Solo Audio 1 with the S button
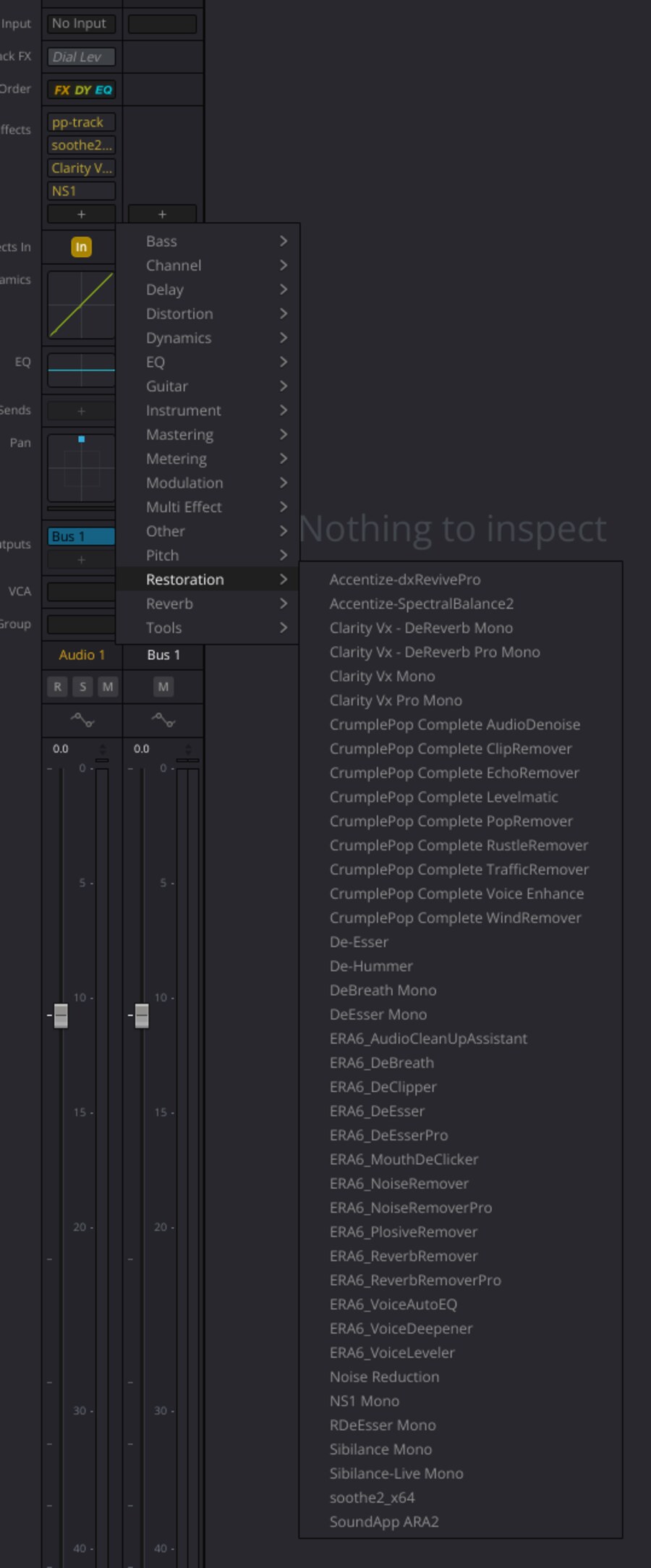The image size is (651, 1568). click(x=82, y=687)
